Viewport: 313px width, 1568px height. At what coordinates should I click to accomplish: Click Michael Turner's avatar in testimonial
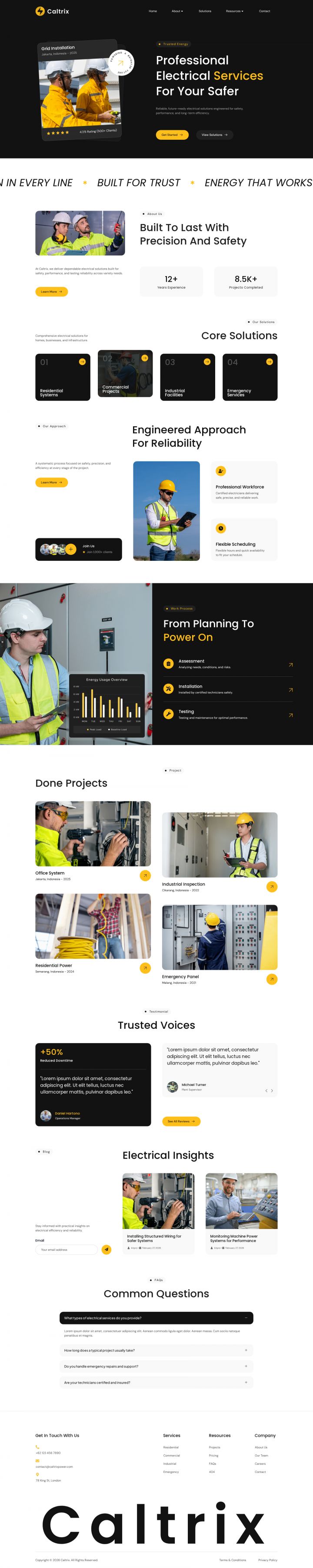pos(173,1087)
